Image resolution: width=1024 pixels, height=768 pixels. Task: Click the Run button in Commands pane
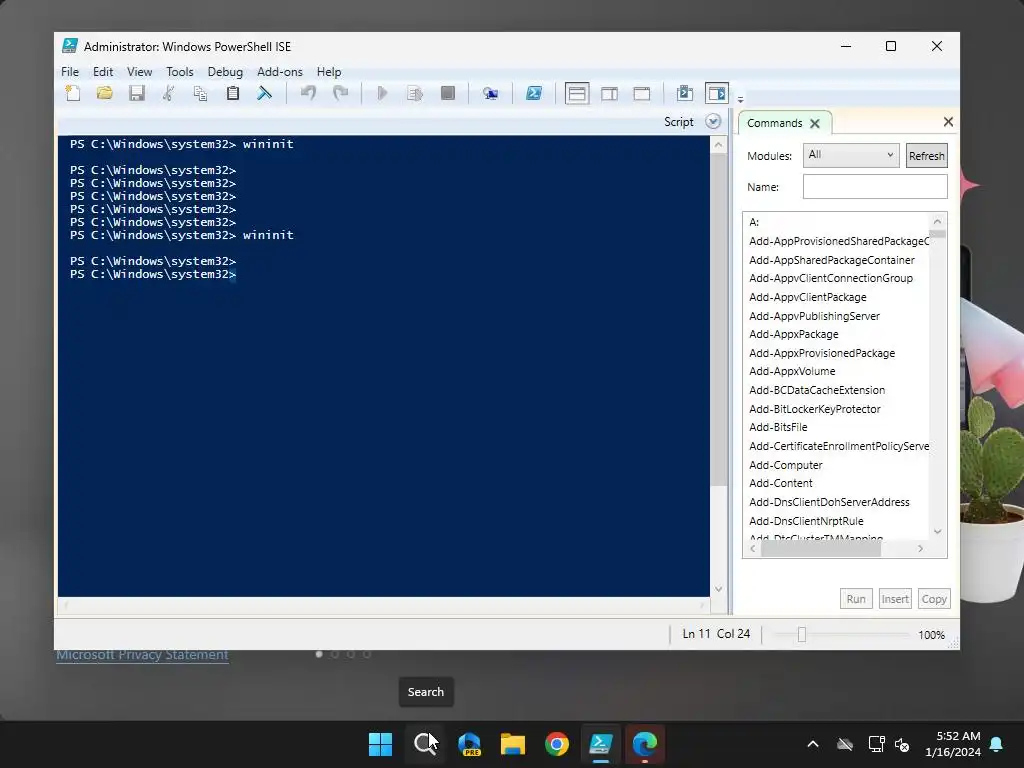coord(856,599)
